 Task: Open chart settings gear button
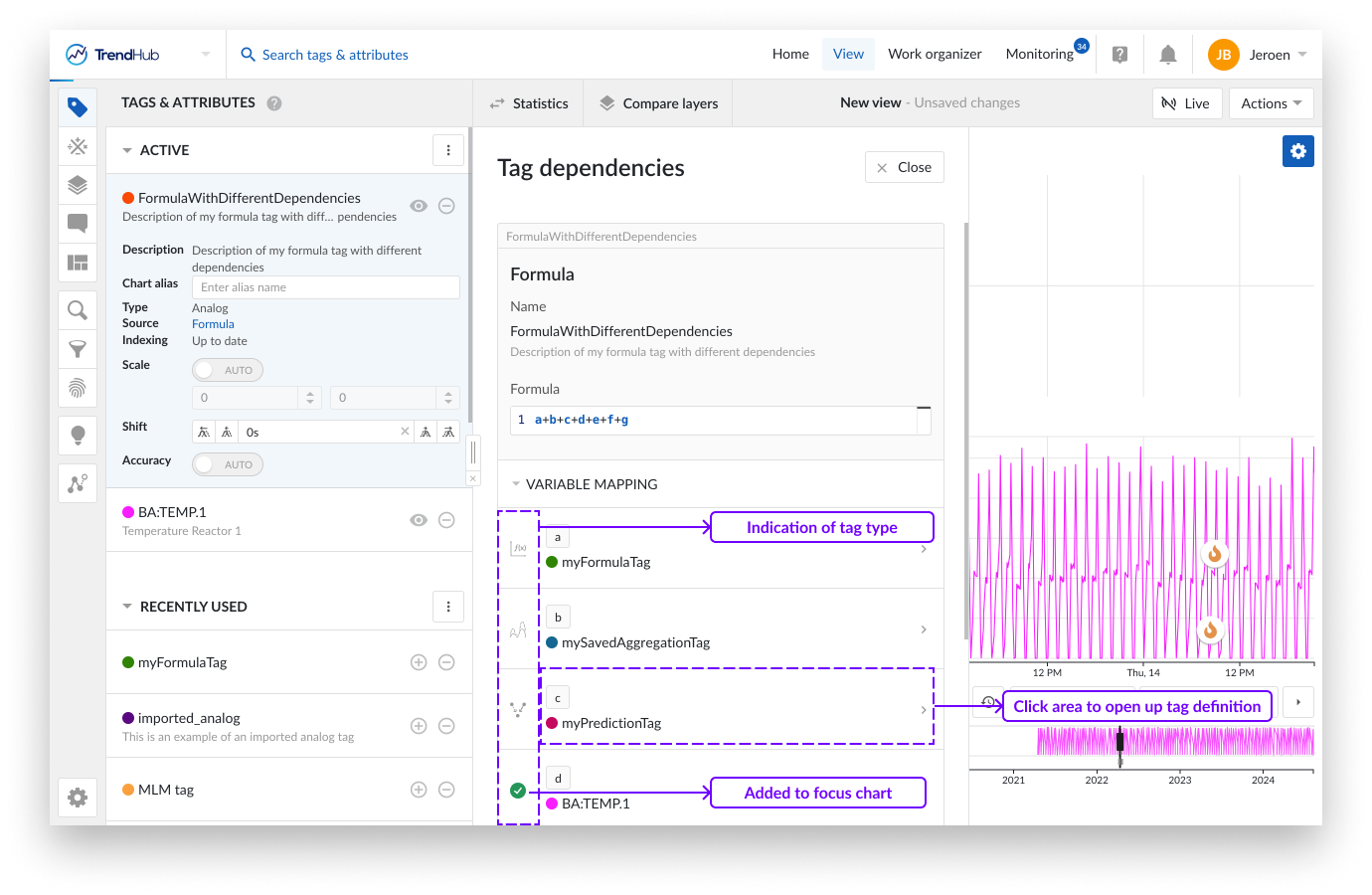click(x=1297, y=151)
